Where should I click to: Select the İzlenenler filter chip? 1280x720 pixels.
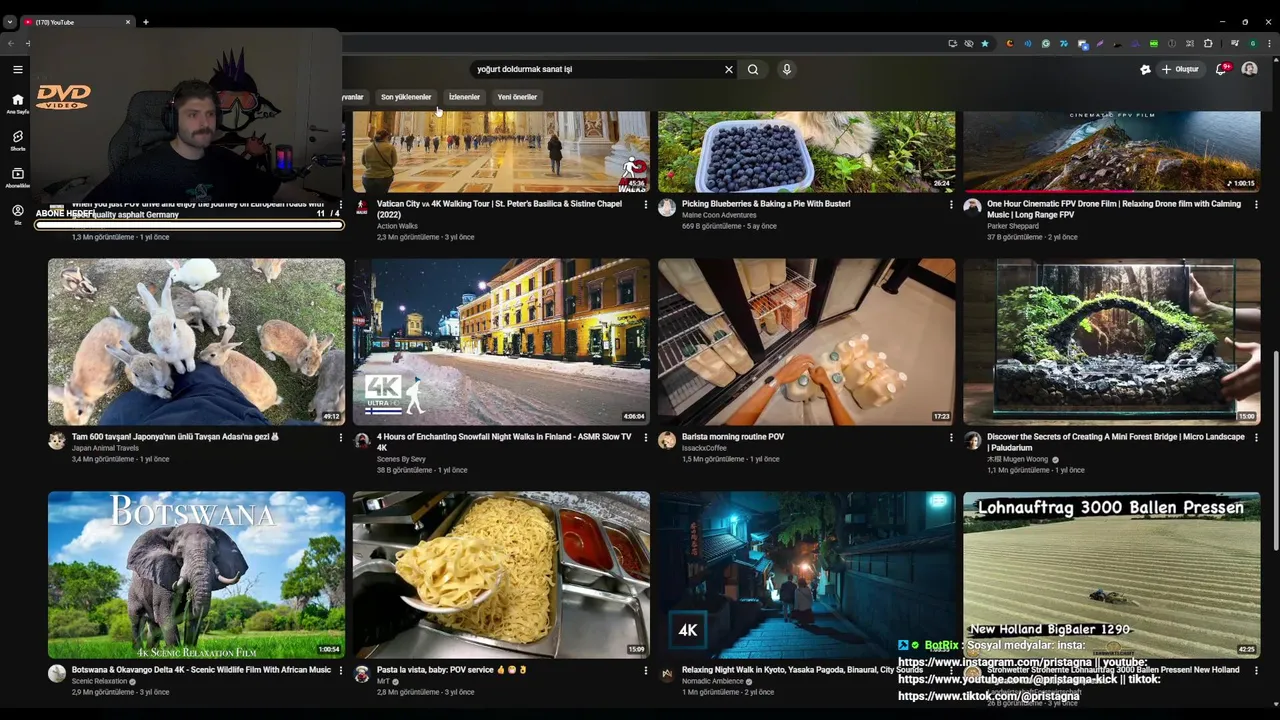tap(464, 97)
